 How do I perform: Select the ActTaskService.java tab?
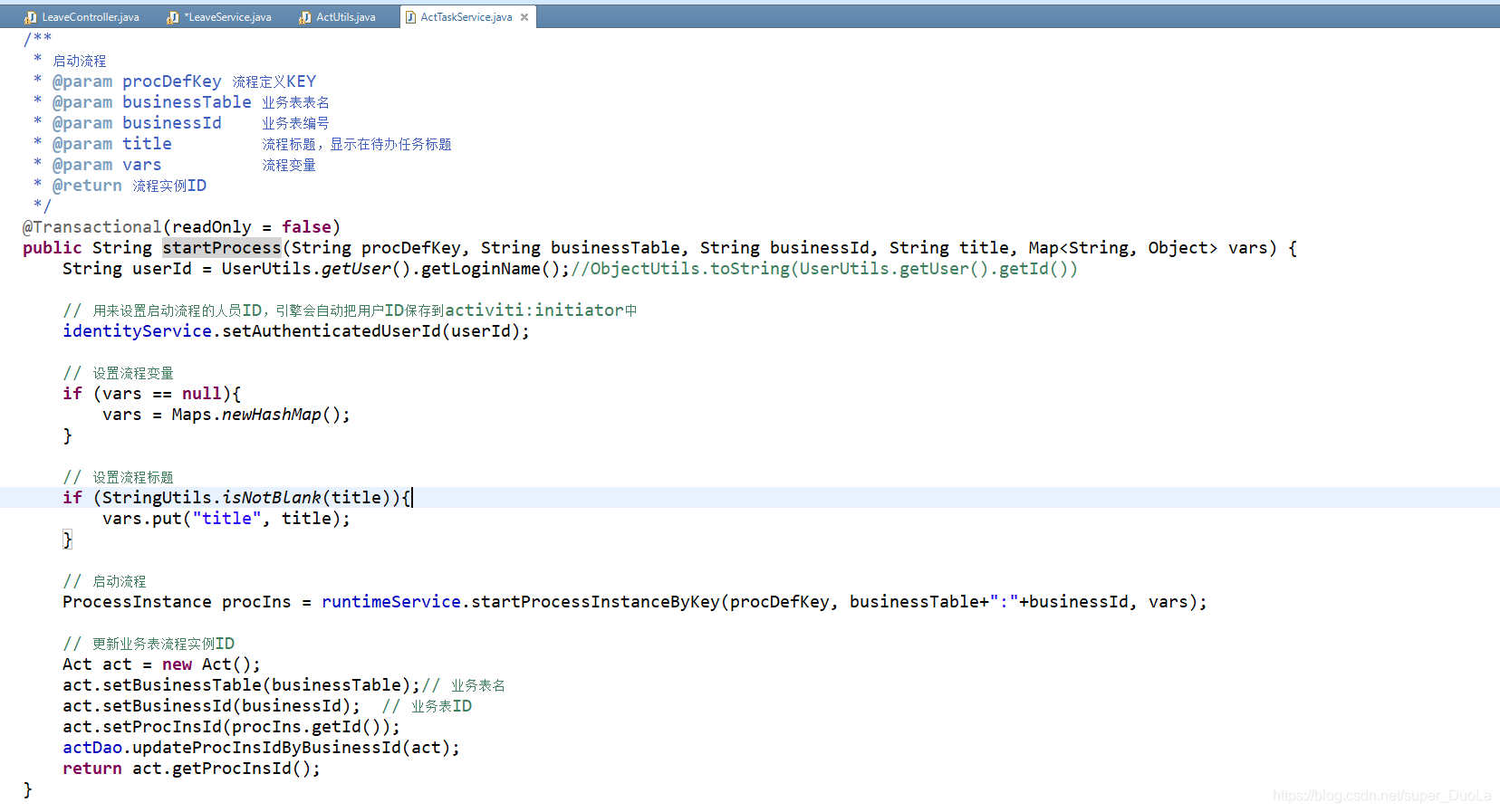(466, 17)
